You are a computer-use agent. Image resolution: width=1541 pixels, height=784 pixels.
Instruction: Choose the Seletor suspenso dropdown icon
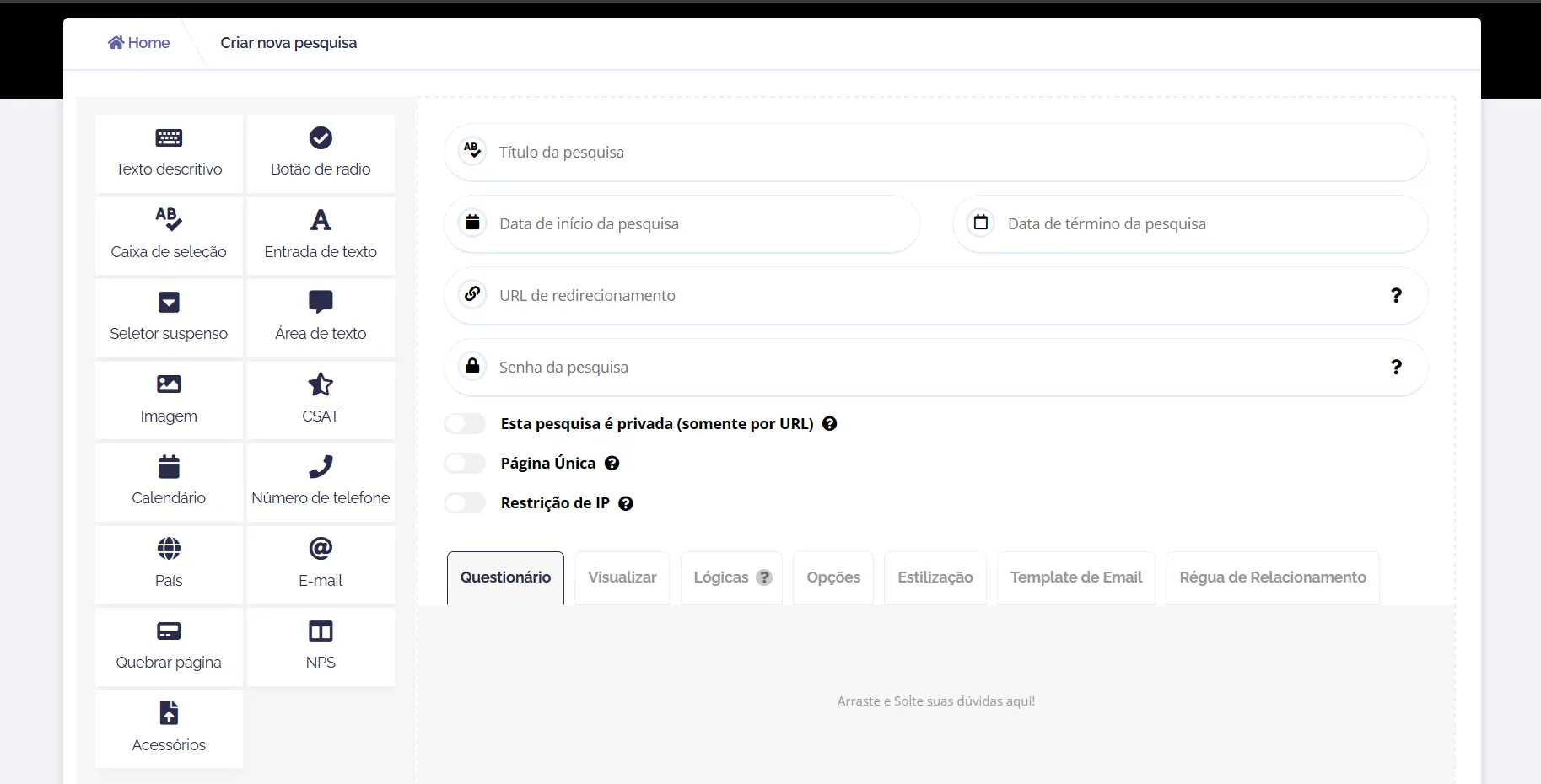tap(169, 302)
